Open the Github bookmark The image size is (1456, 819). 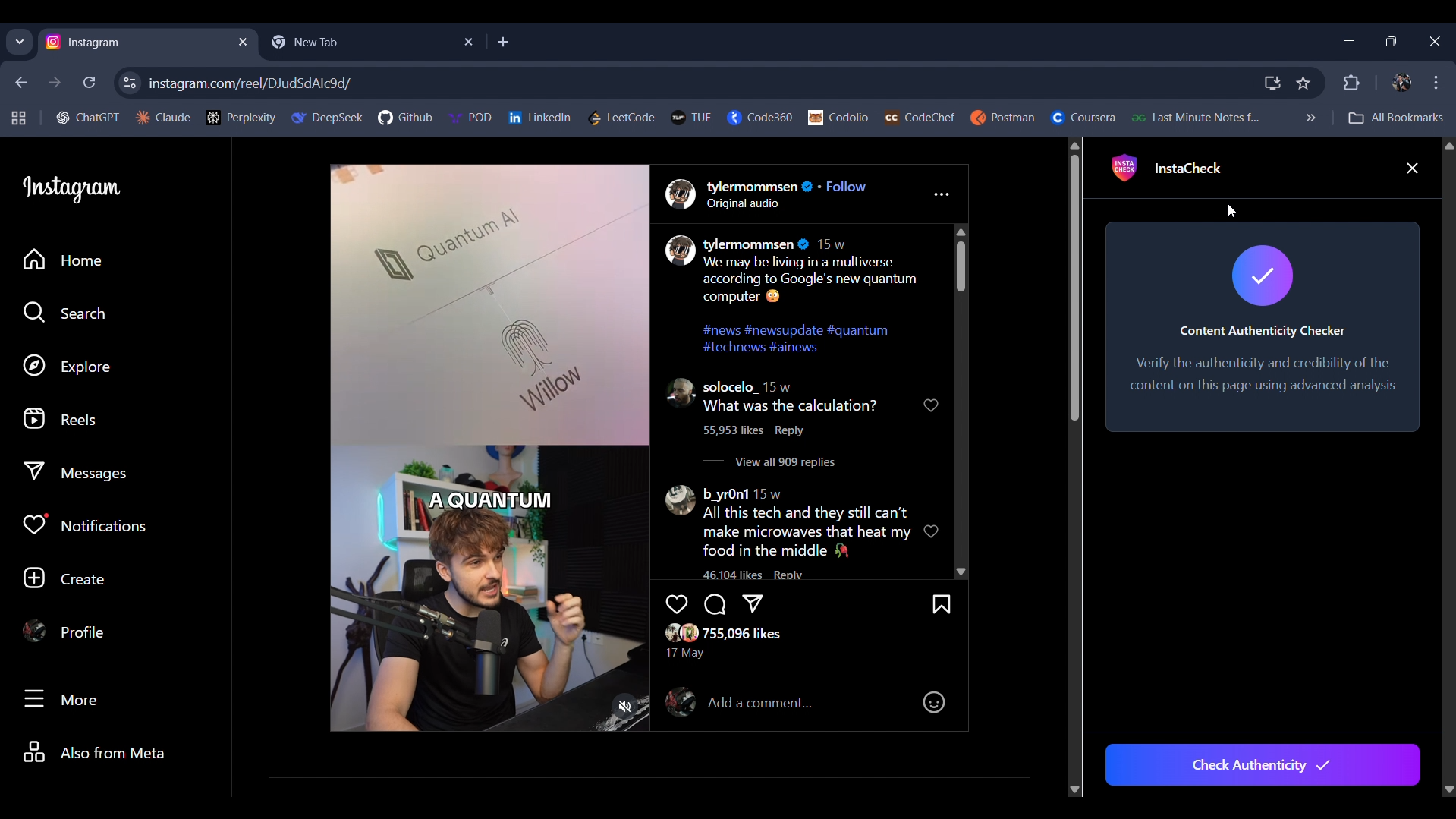405,118
